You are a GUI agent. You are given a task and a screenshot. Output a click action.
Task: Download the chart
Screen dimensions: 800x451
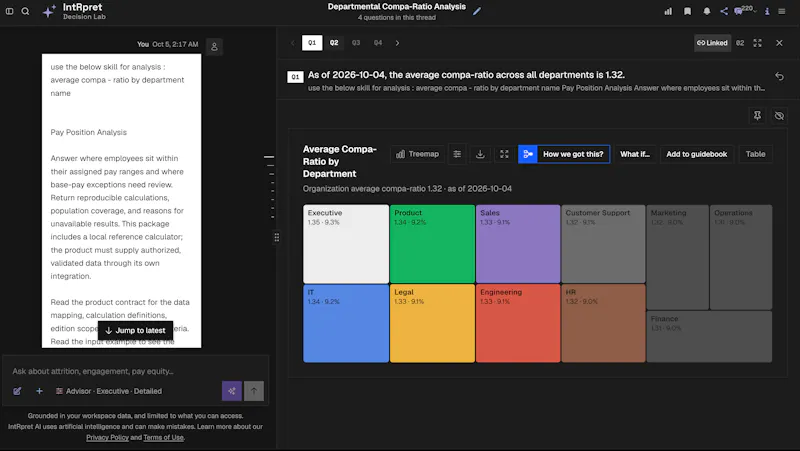[x=480, y=154]
